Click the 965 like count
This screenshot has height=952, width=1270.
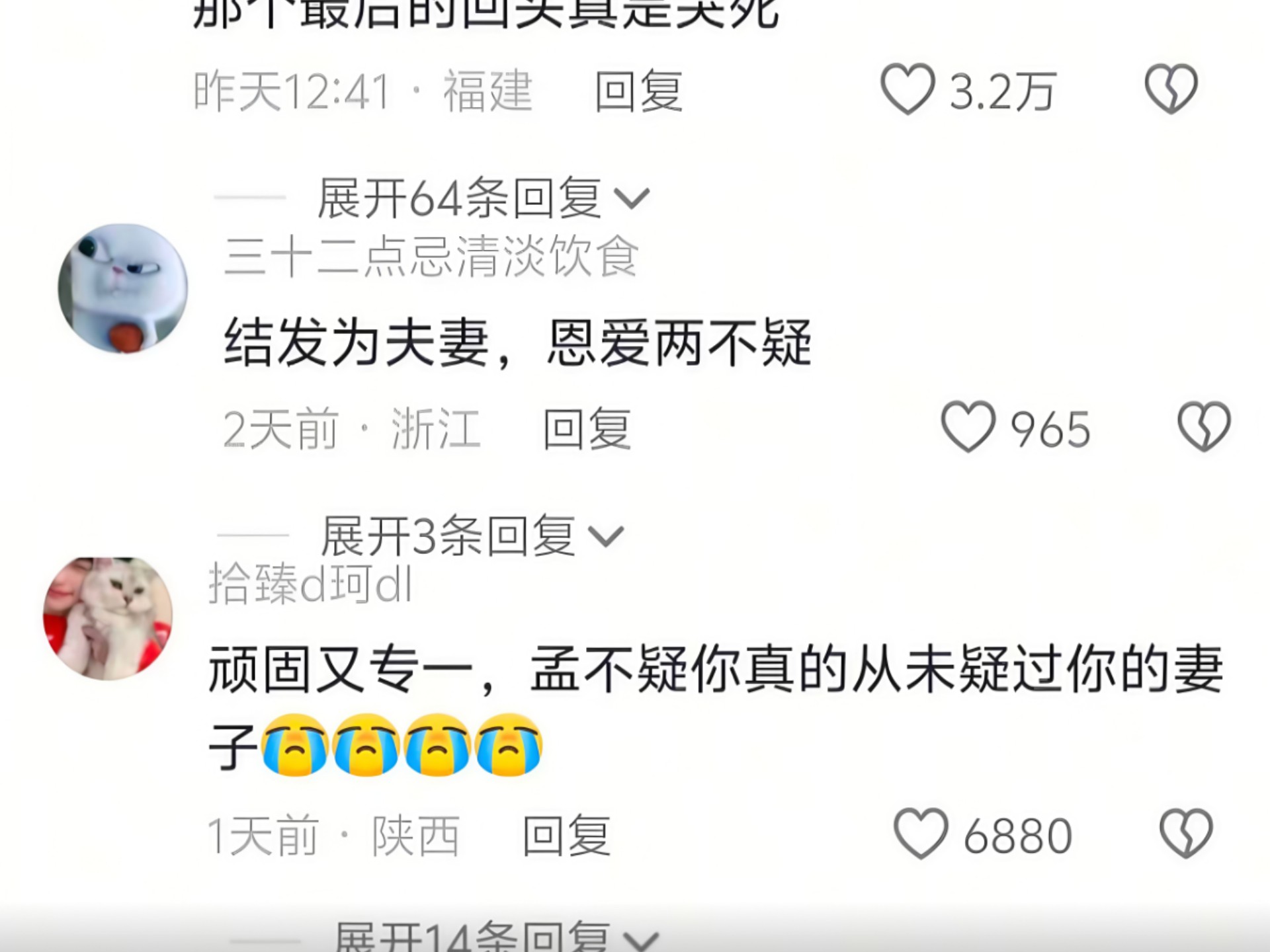(x=1050, y=429)
